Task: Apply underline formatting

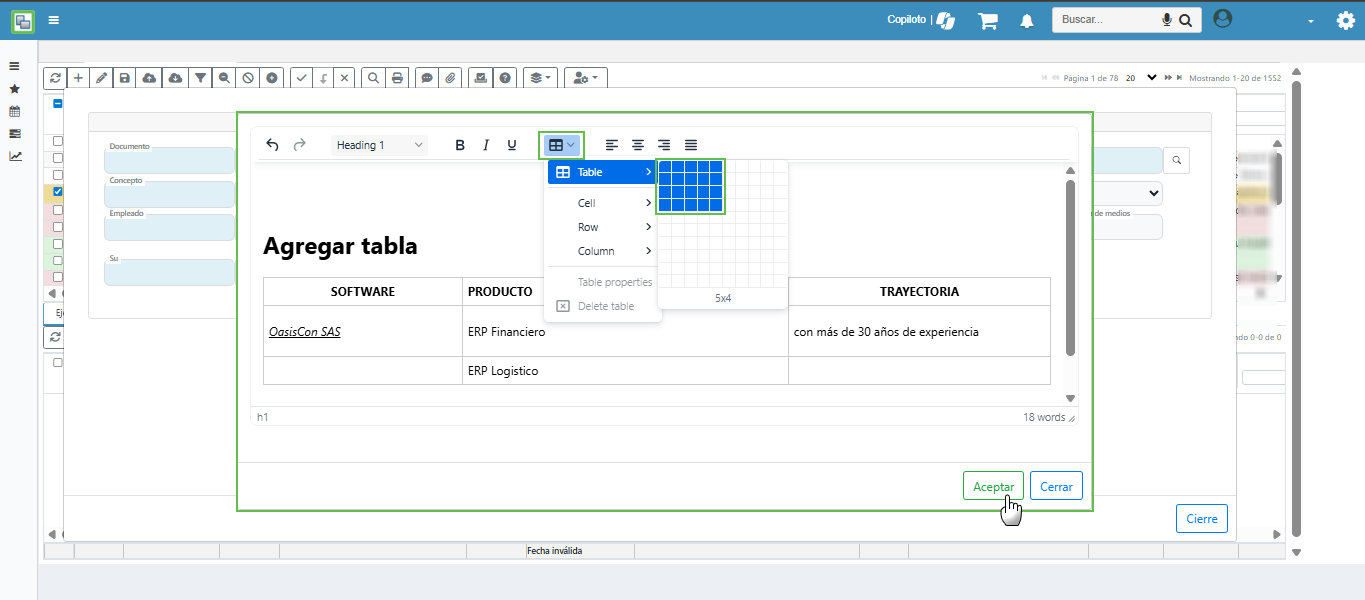Action: pos(512,145)
